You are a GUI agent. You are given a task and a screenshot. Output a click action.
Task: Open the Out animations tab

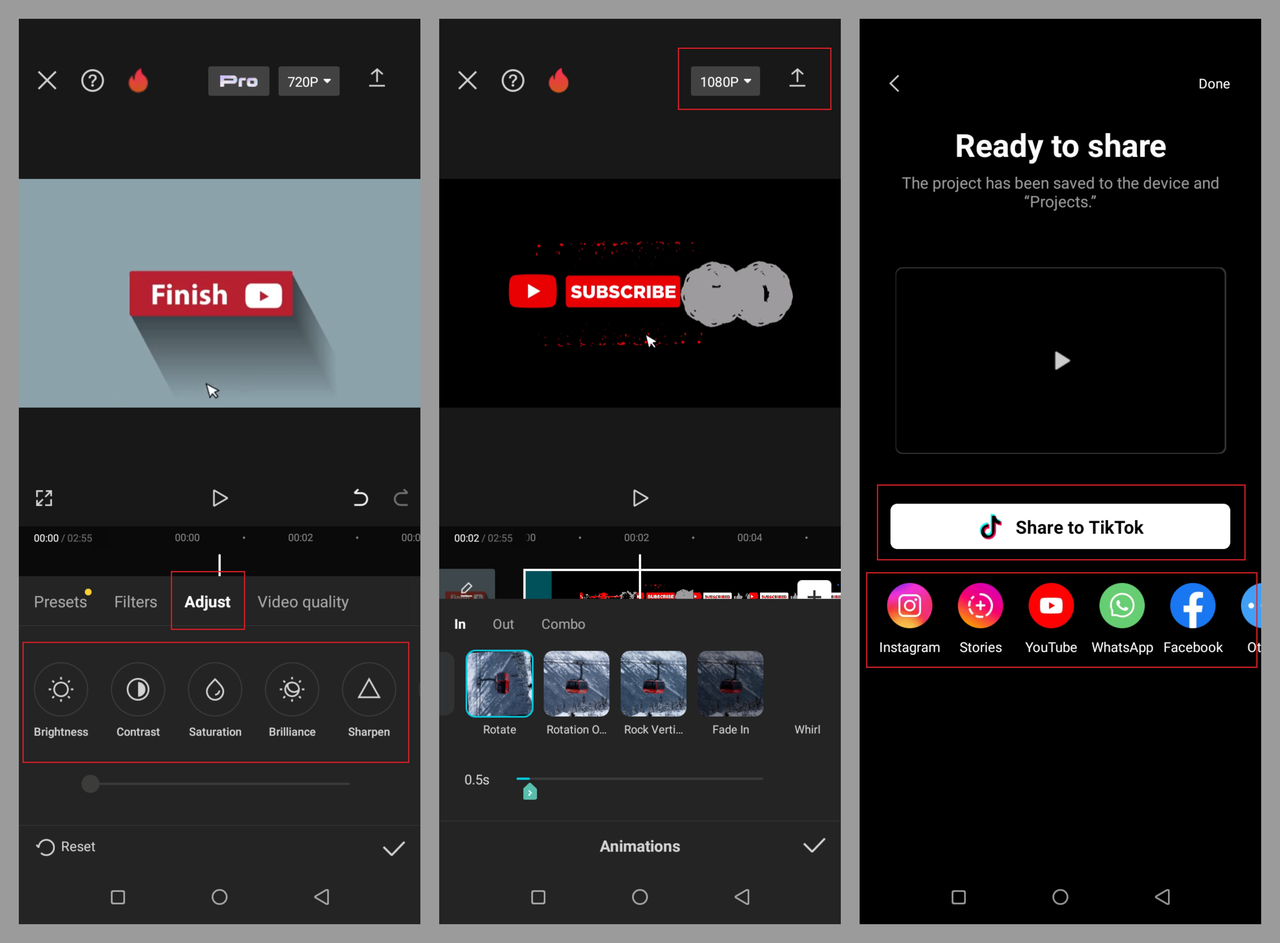pyautogui.click(x=503, y=623)
